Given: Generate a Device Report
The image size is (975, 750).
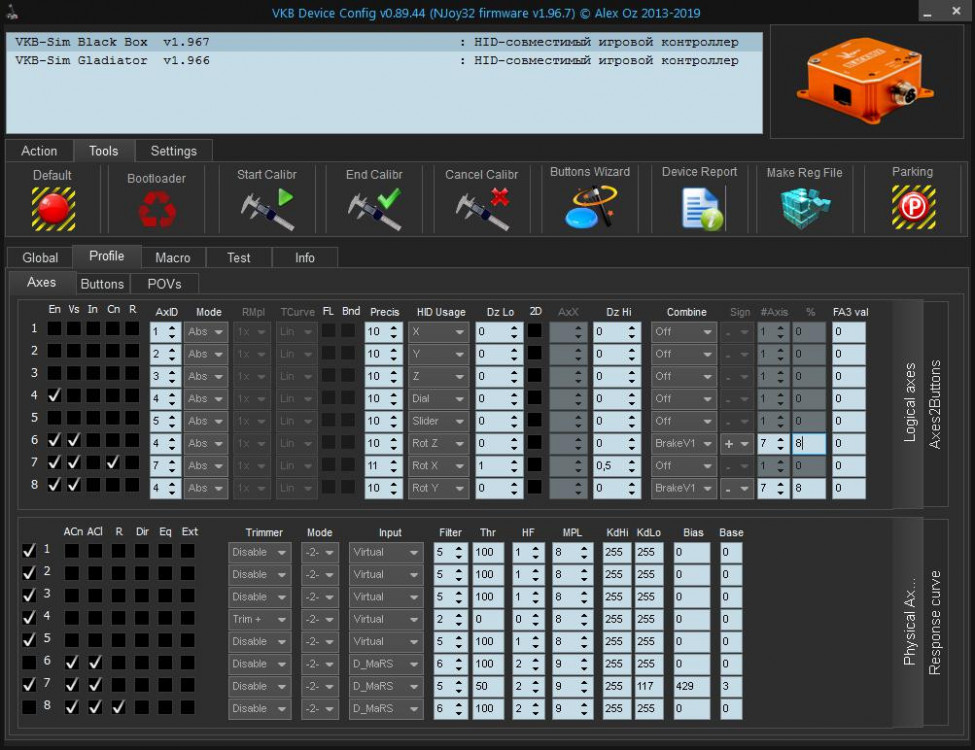Looking at the screenshot, I should tap(700, 208).
